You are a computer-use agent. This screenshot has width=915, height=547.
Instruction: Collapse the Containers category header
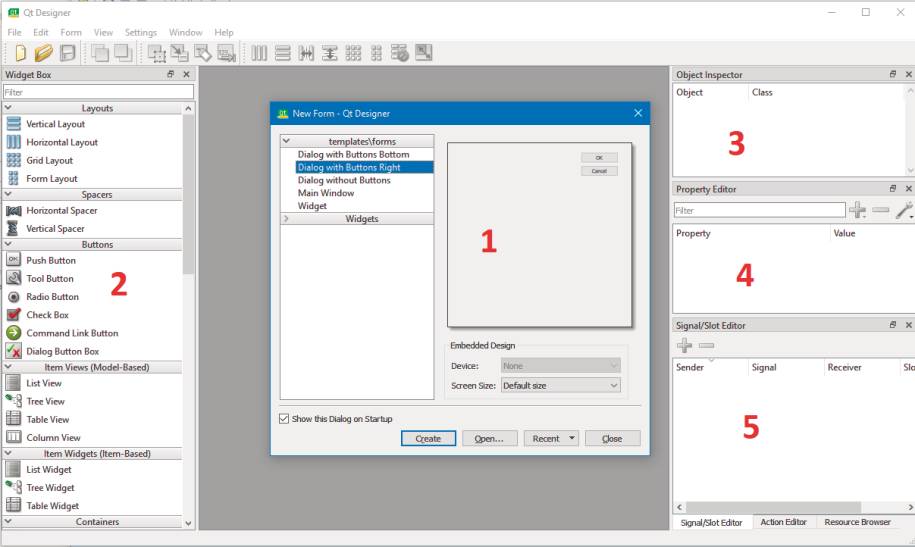8,521
